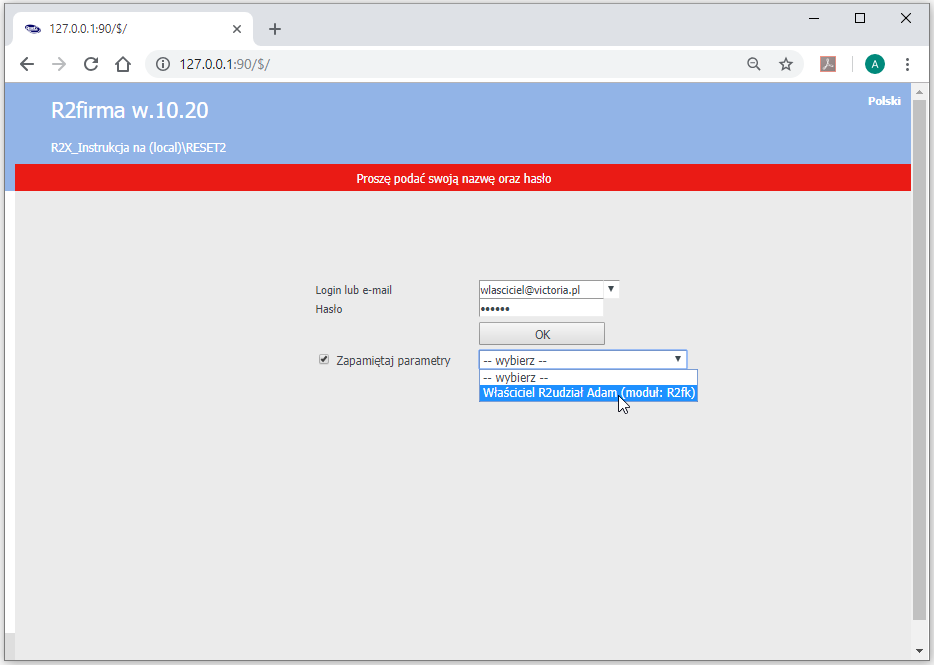Click the address bar URL
The image size is (934, 665).
pos(225,64)
